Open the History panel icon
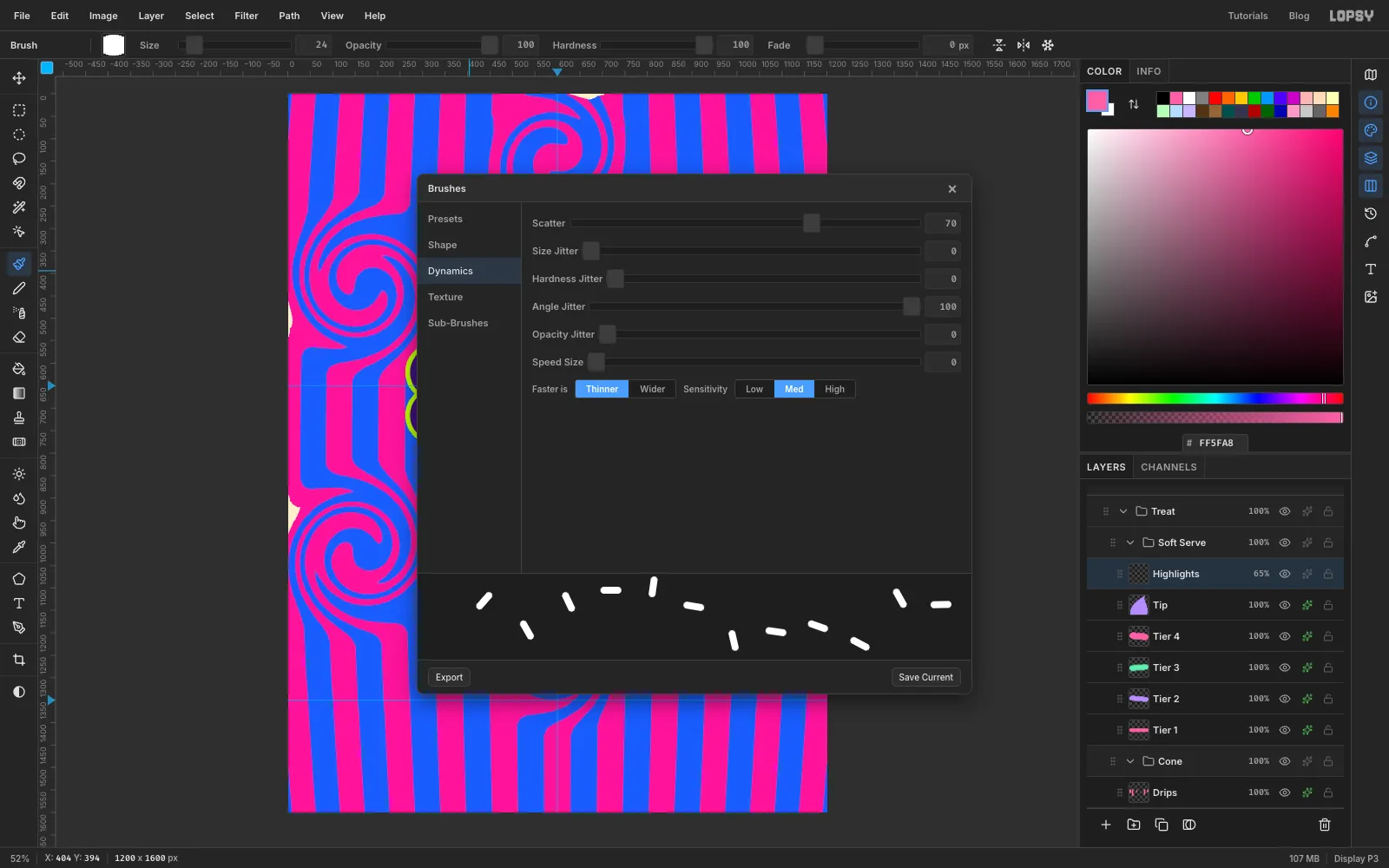This screenshot has height=868, width=1389. [x=1371, y=214]
